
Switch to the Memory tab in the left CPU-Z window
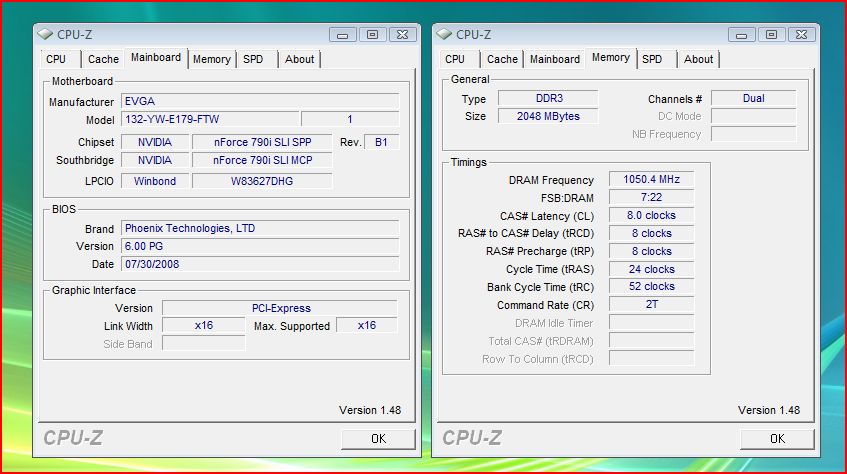click(212, 59)
